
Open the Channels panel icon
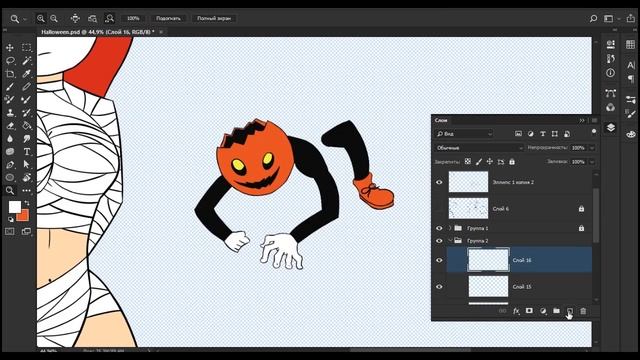[611, 107]
